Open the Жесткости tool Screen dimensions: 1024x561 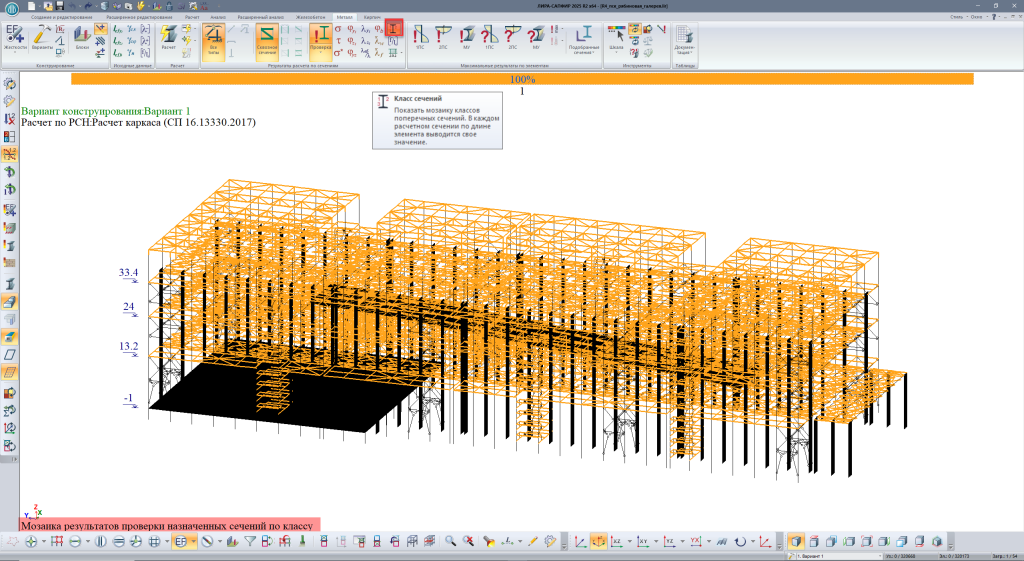click(x=16, y=38)
